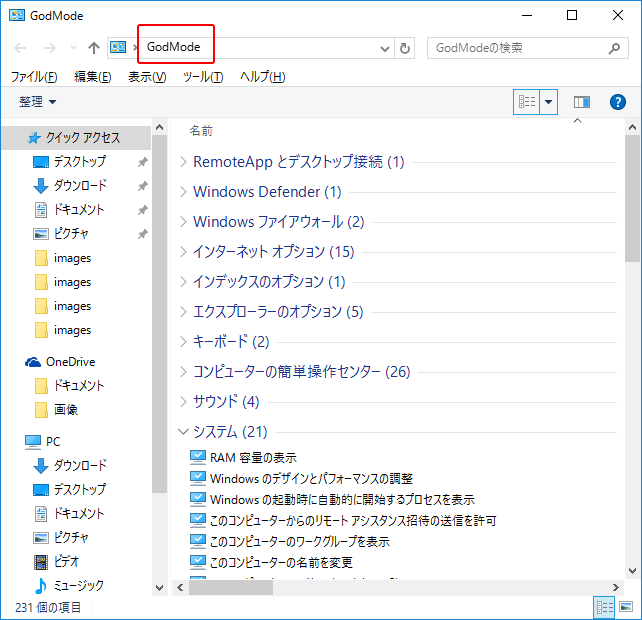Open help with the question mark icon
The image size is (642, 620).
(x=617, y=102)
